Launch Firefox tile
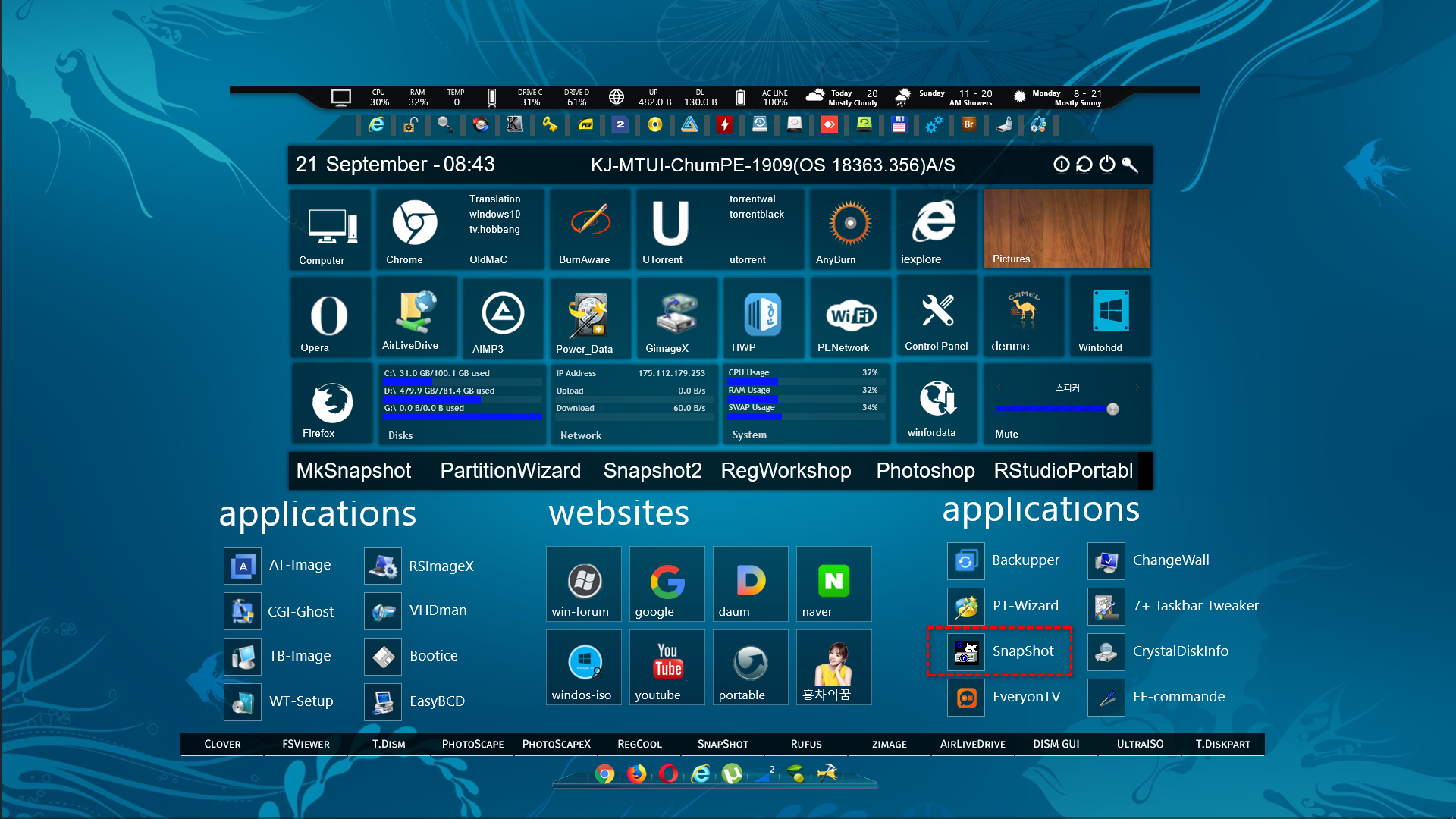Screen dimensions: 1456x819 331,404
